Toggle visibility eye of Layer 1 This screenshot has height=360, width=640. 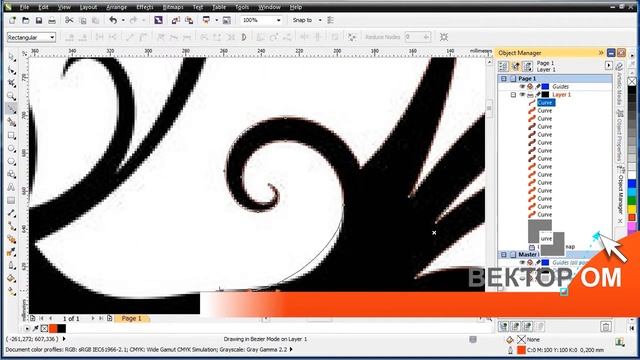click(522, 95)
